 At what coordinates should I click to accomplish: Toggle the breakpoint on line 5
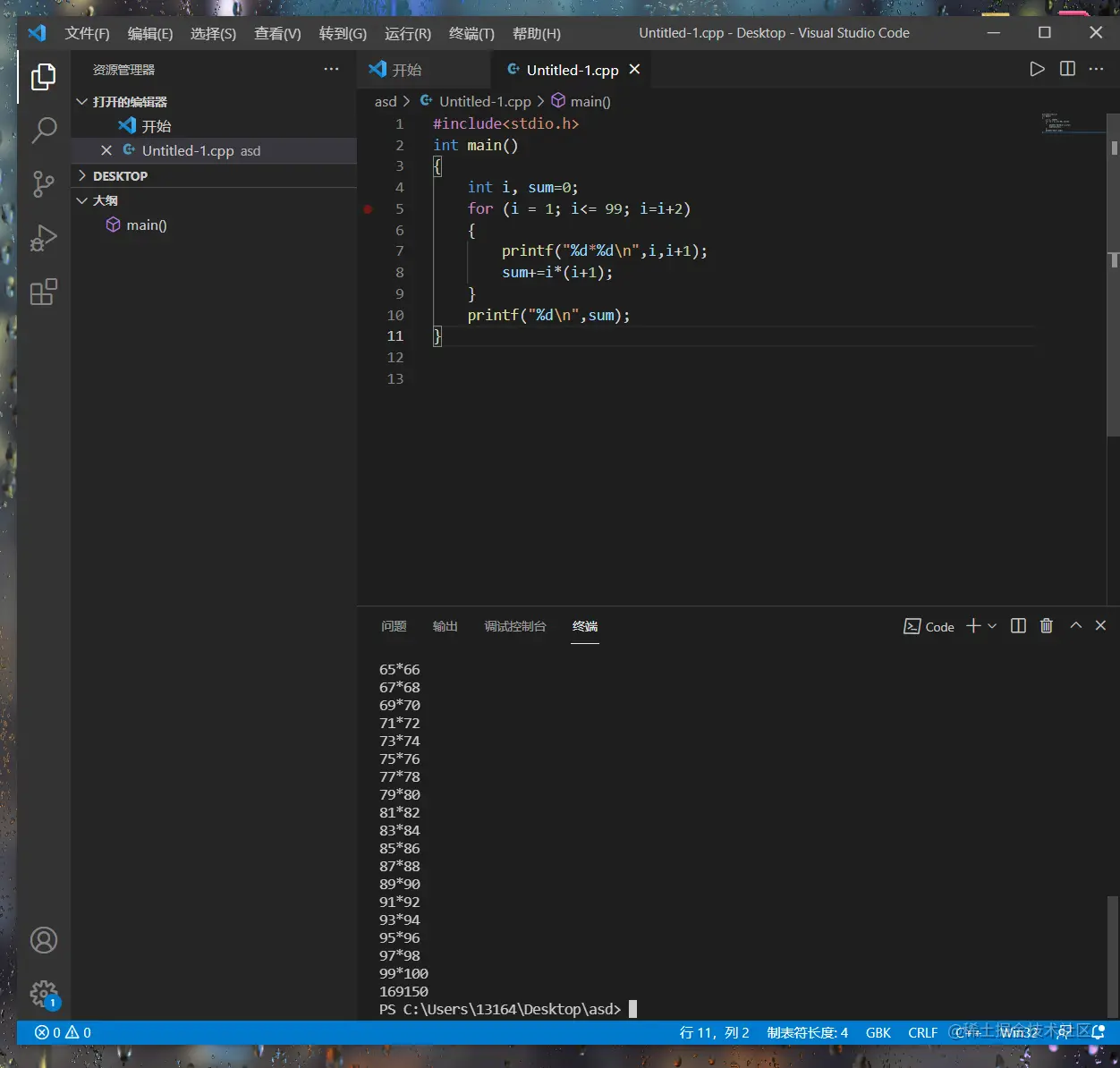(368, 209)
